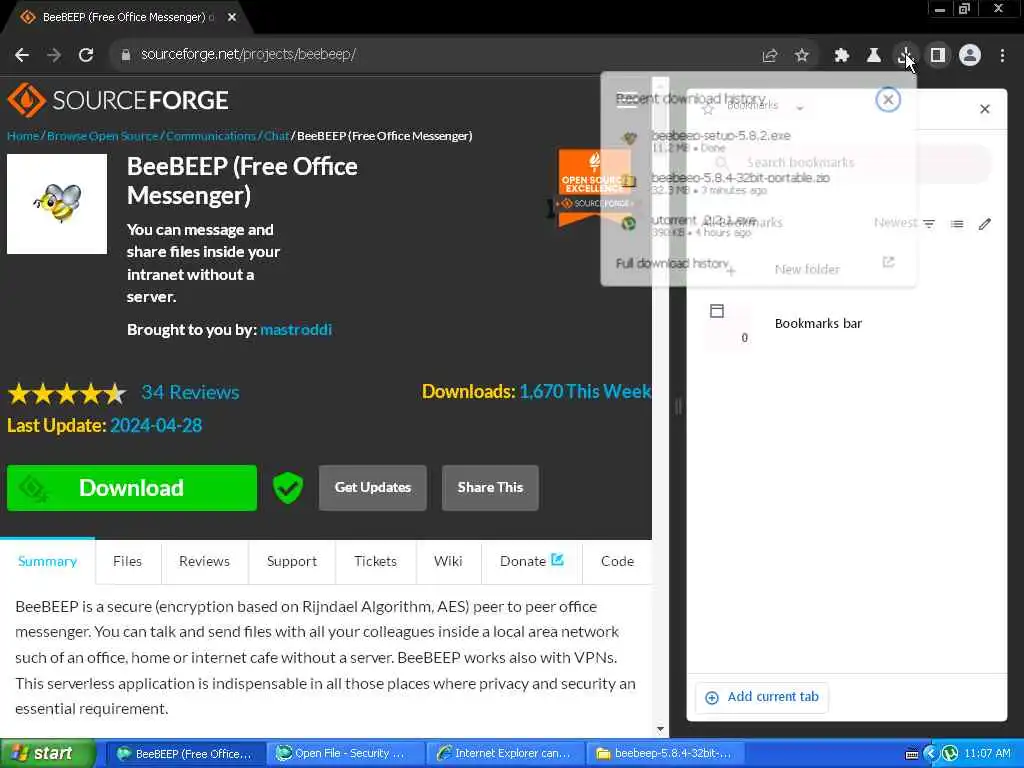
Task: Open the 34 Reviews link
Action: pyautogui.click(x=190, y=392)
